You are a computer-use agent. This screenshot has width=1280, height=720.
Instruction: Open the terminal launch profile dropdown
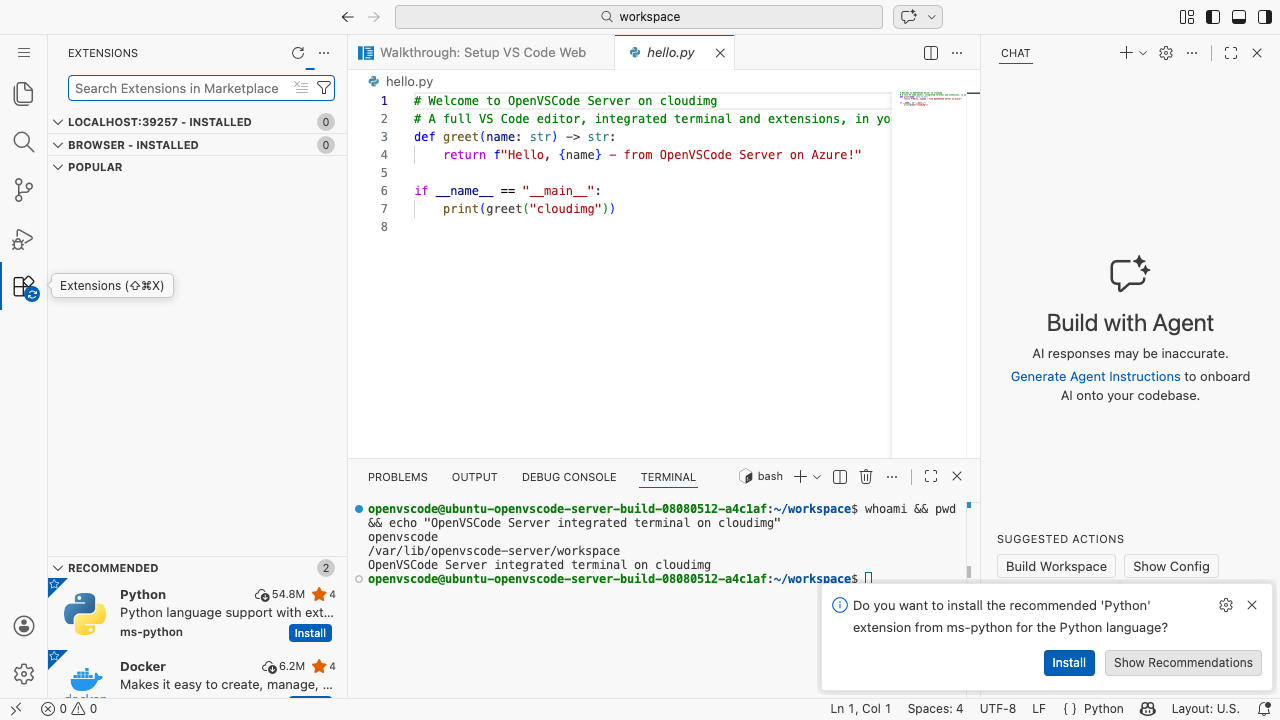(817, 477)
